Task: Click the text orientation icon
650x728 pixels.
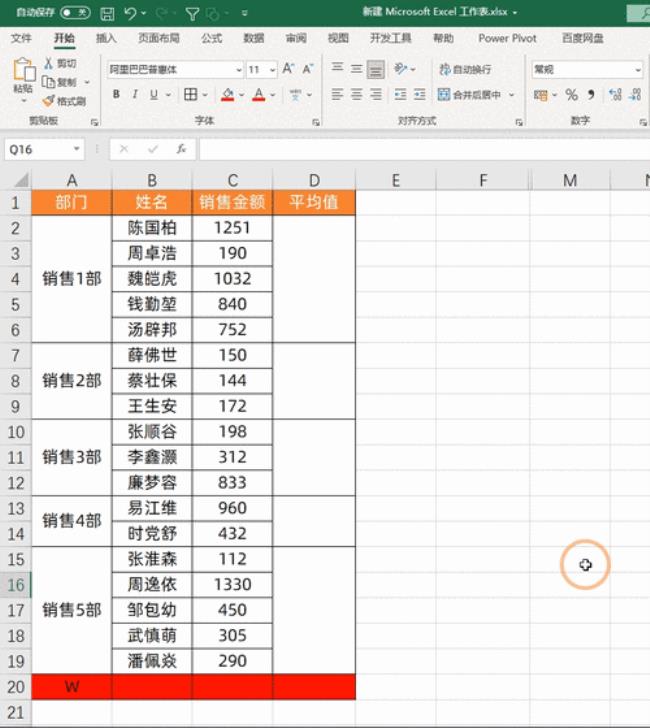Action: [x=400, y=69]
